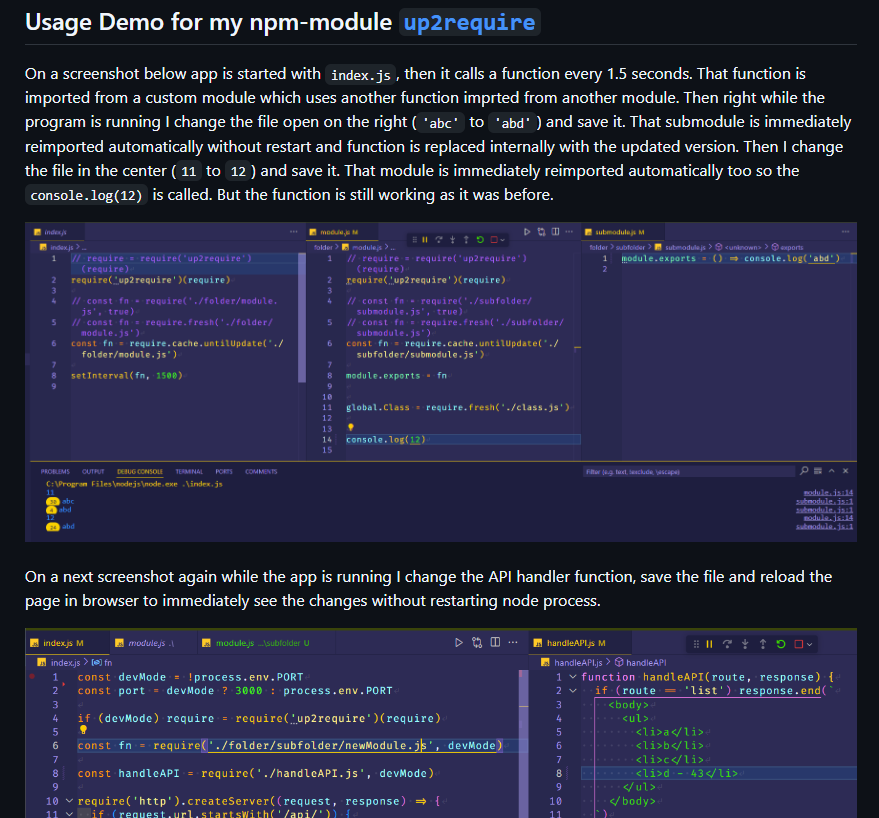Viewport: 879px width, 818px height.
Task: In first screenshot, open module.js:14 link beside output 12
Action: point(828,518)
